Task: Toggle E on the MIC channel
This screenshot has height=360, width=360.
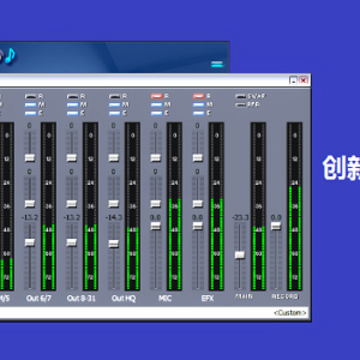Action: [x=156, y=113]
